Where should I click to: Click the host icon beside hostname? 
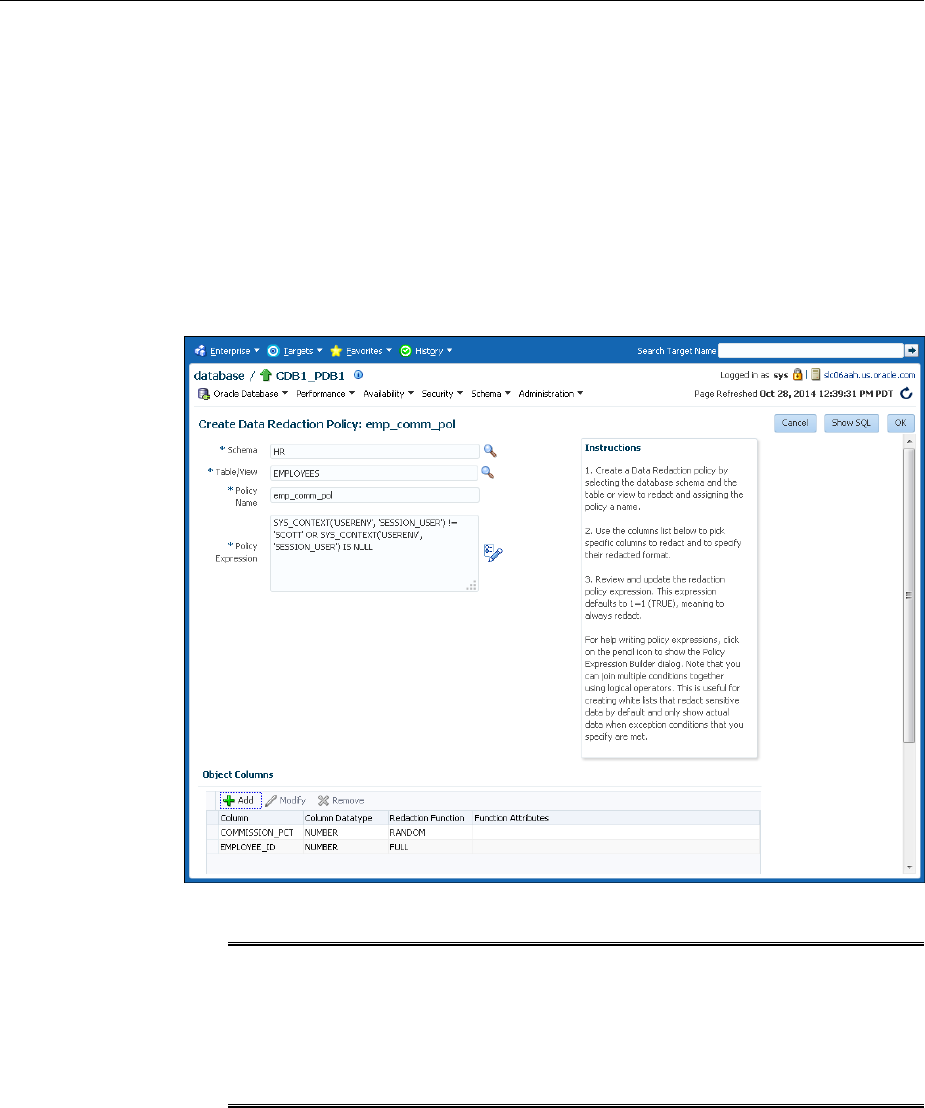(x=815, y=375)
